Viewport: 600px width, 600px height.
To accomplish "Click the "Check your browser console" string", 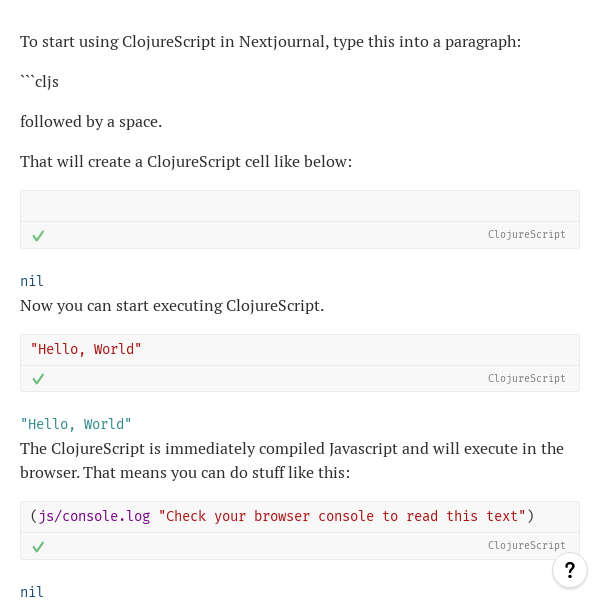I will pyautogui.click(x=342, y=516).
